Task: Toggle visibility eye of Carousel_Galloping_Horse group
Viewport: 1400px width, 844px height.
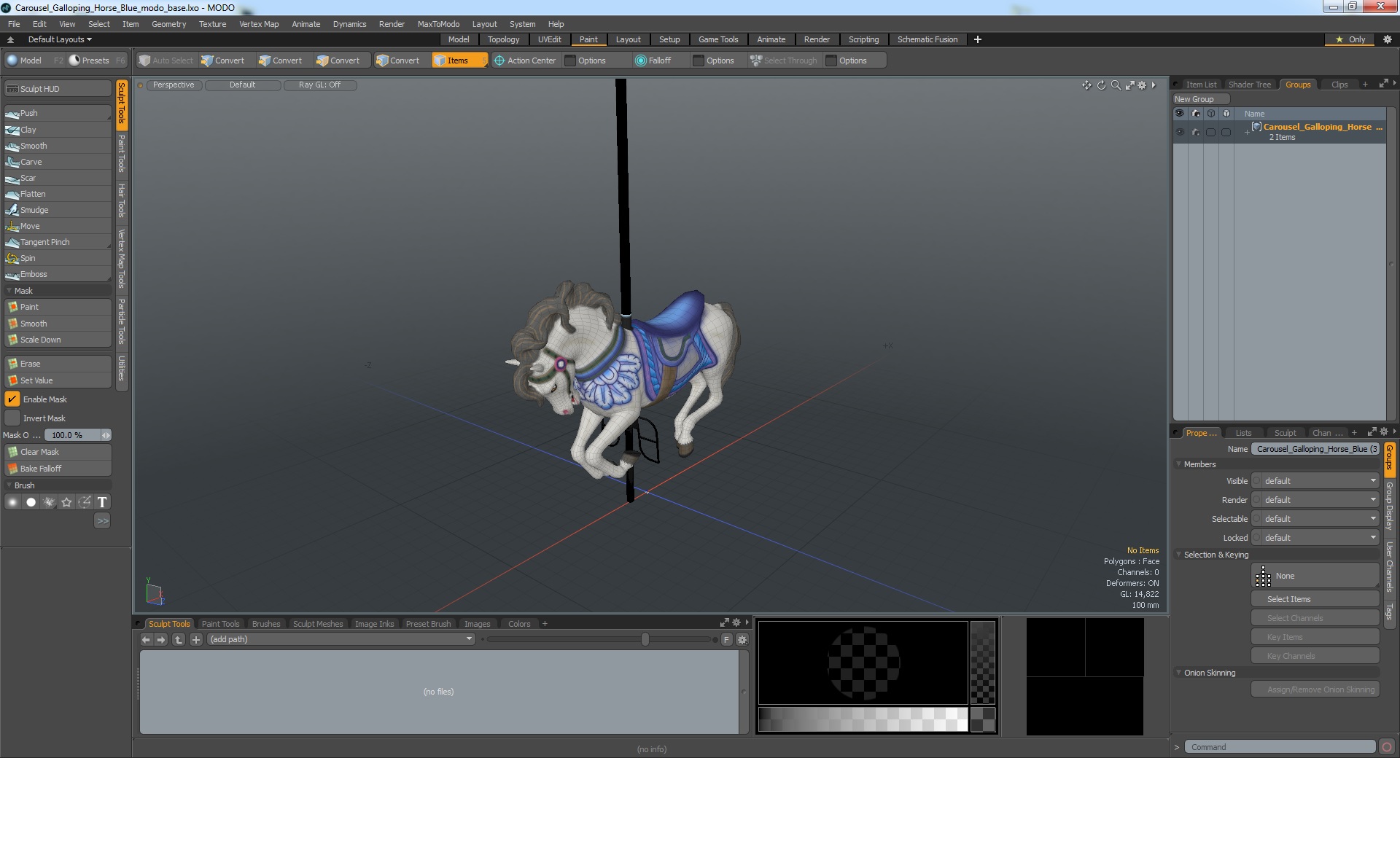Action: pos(1180,132)
